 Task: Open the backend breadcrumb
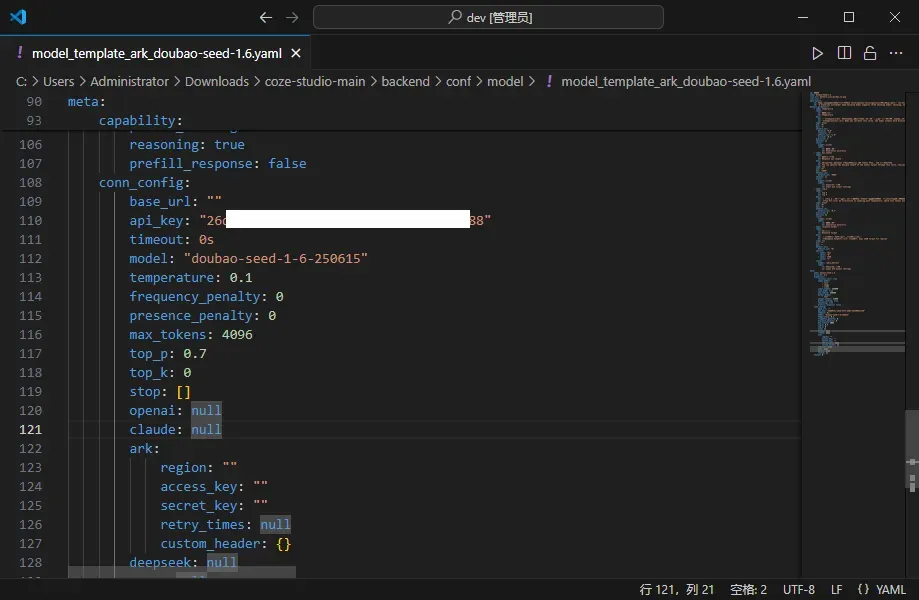pyautogui.click(x=406, y=81)
